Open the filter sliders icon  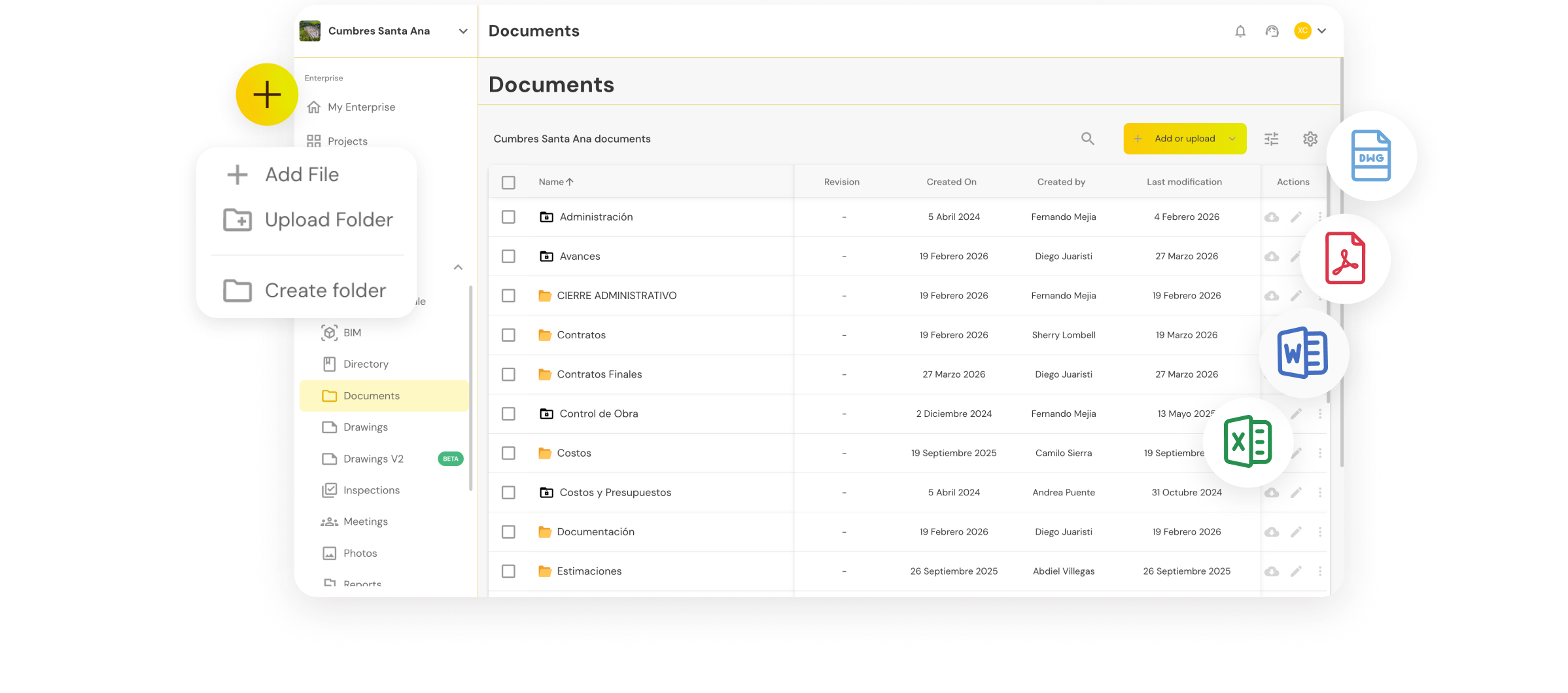click(1271, 139)
